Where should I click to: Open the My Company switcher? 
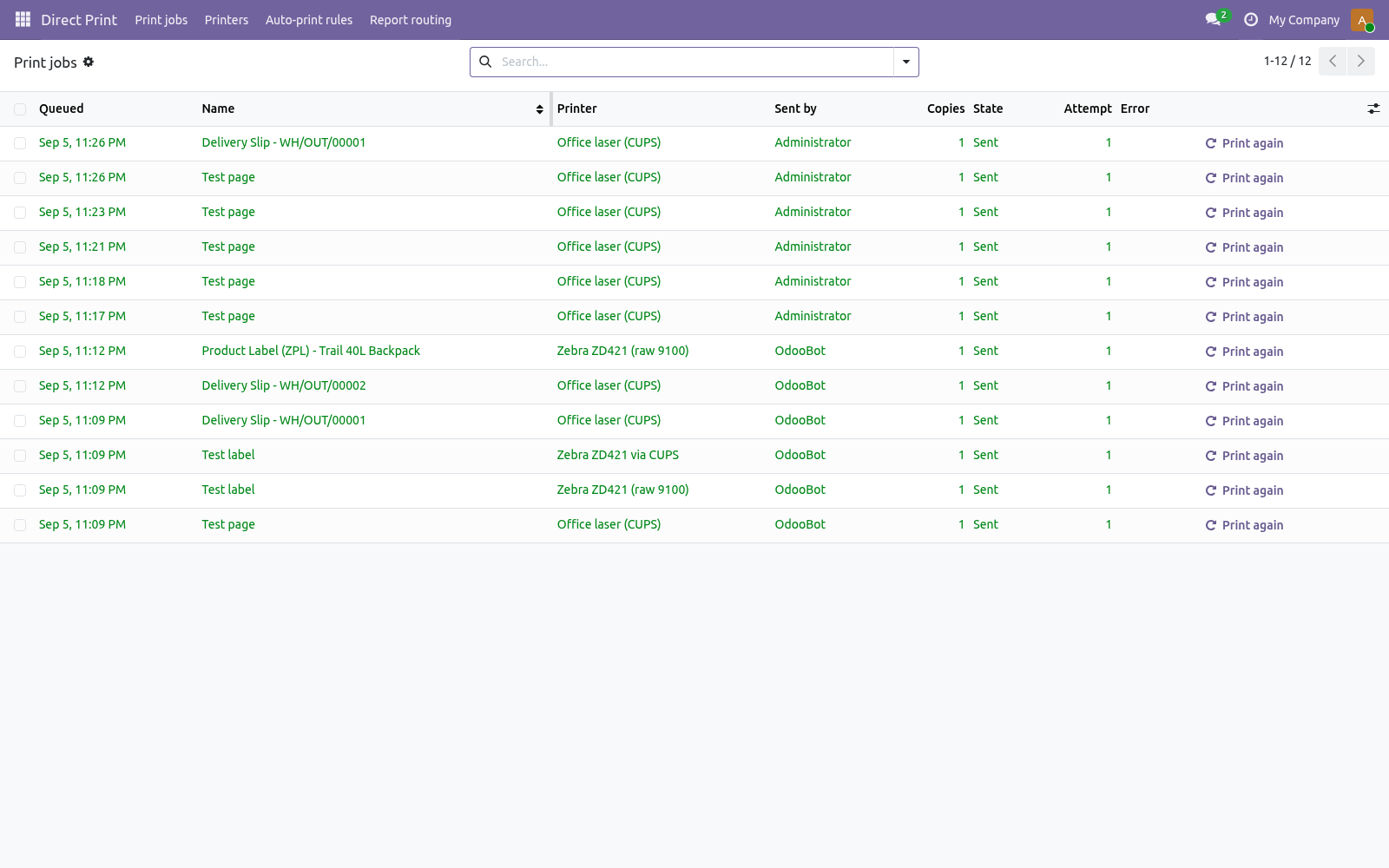click(x=1304, y=20)
